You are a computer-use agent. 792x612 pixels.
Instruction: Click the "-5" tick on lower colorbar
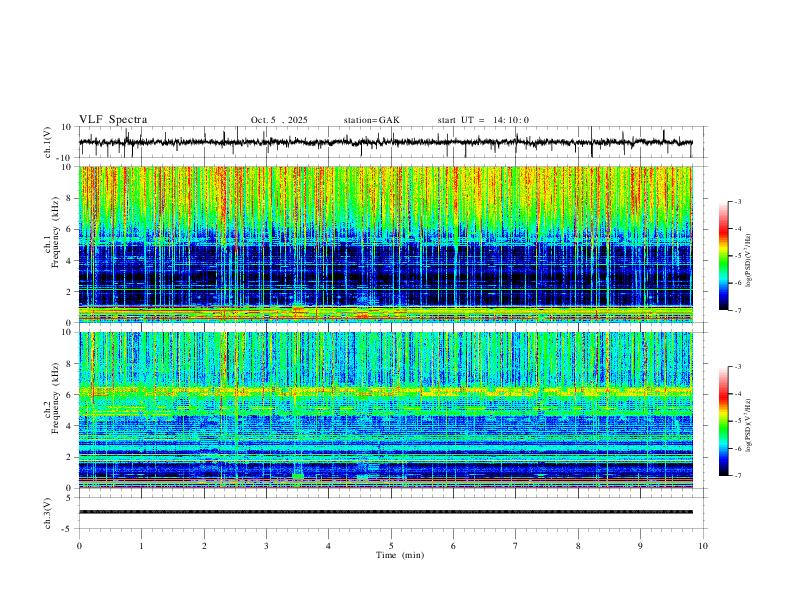737,421
